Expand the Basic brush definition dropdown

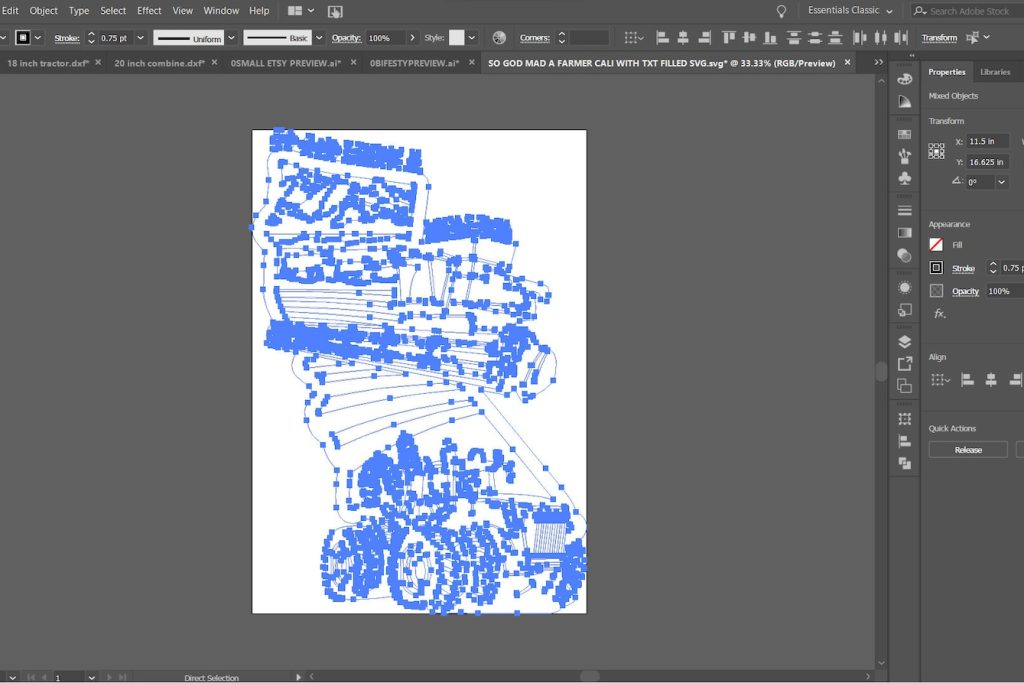coord(321,38)
